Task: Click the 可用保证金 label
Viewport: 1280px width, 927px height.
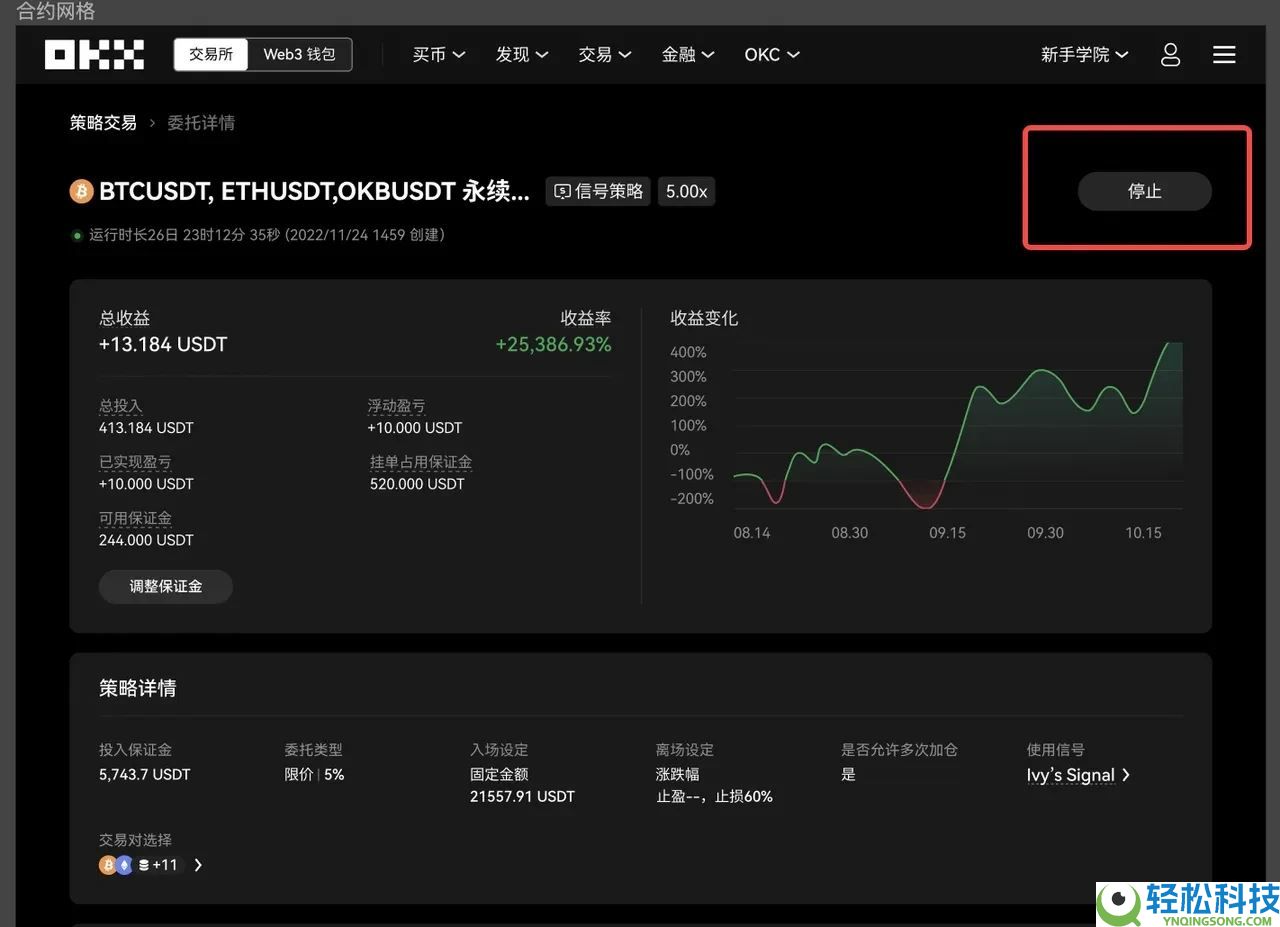Action: point(135,518)
